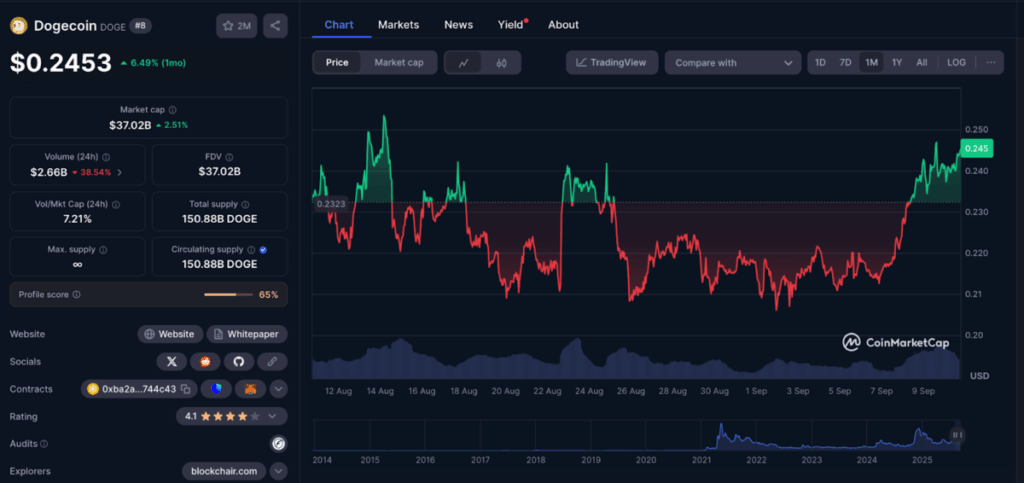Click the blue shield wallet icon
Viewport: 1024px width, 483px height.
coord(216,389)
